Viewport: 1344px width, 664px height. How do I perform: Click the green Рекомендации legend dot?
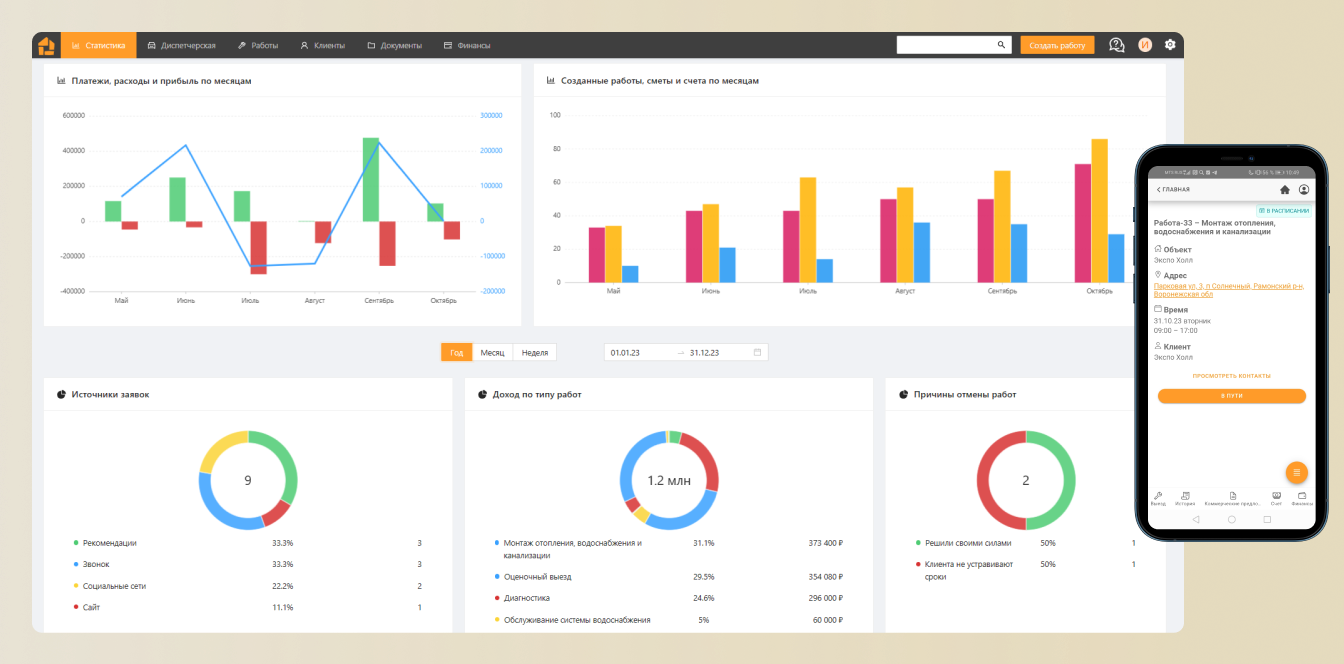pyautogui.click(x=76, y=543)
